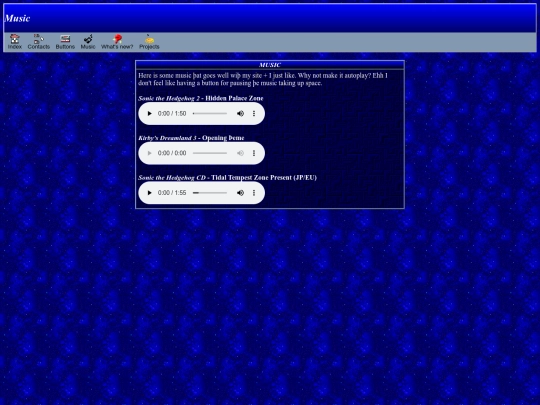The height and width of the screenshot is (405, 540).
Task: Play the Opening Demo track
Action: pos(149,153)
